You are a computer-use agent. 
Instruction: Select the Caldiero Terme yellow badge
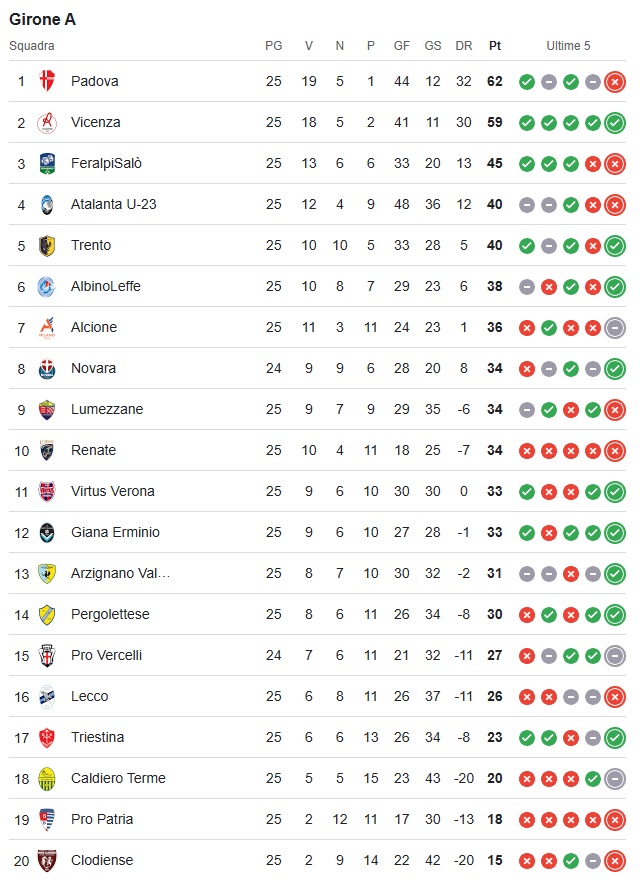click(x=47, y=778)
